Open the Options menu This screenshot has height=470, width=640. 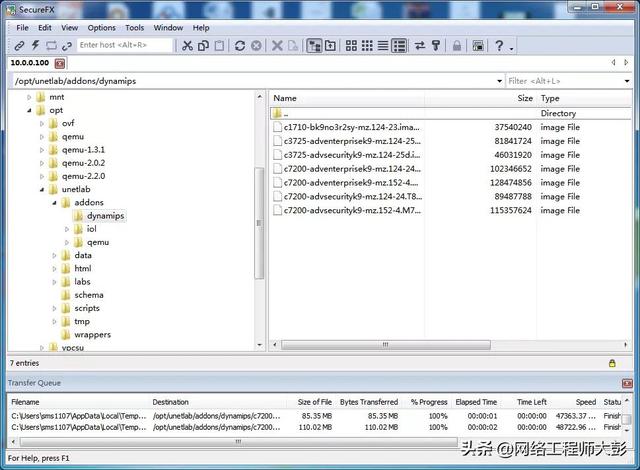click(102, 28)
